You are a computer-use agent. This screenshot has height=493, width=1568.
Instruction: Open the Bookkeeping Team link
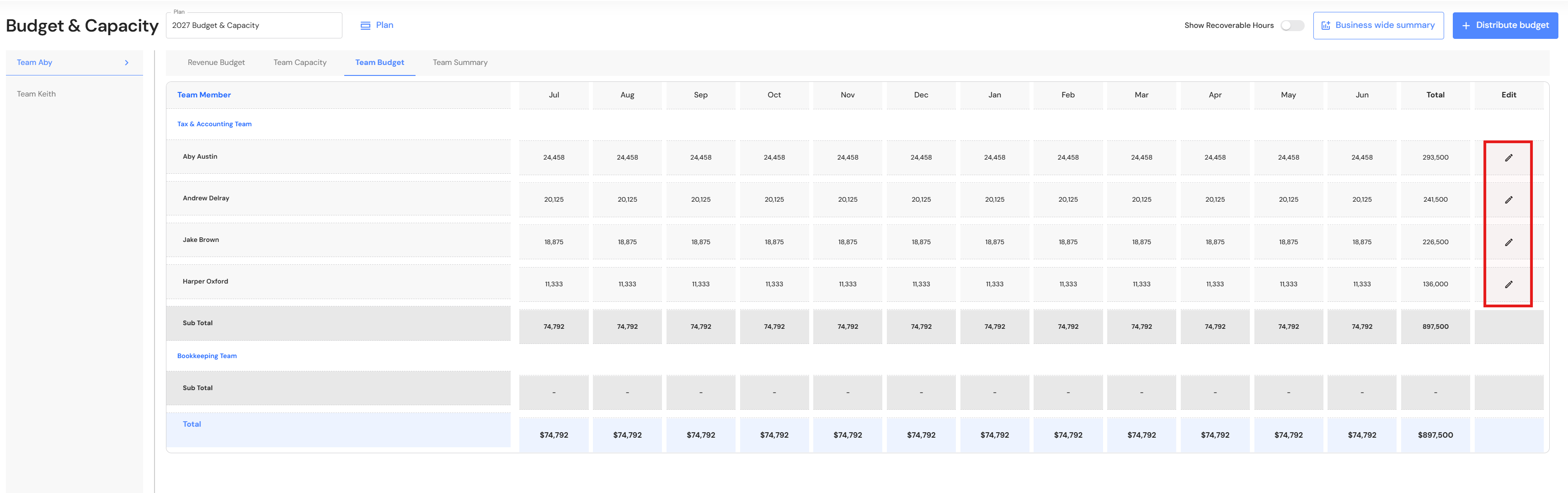coord(207,356)
